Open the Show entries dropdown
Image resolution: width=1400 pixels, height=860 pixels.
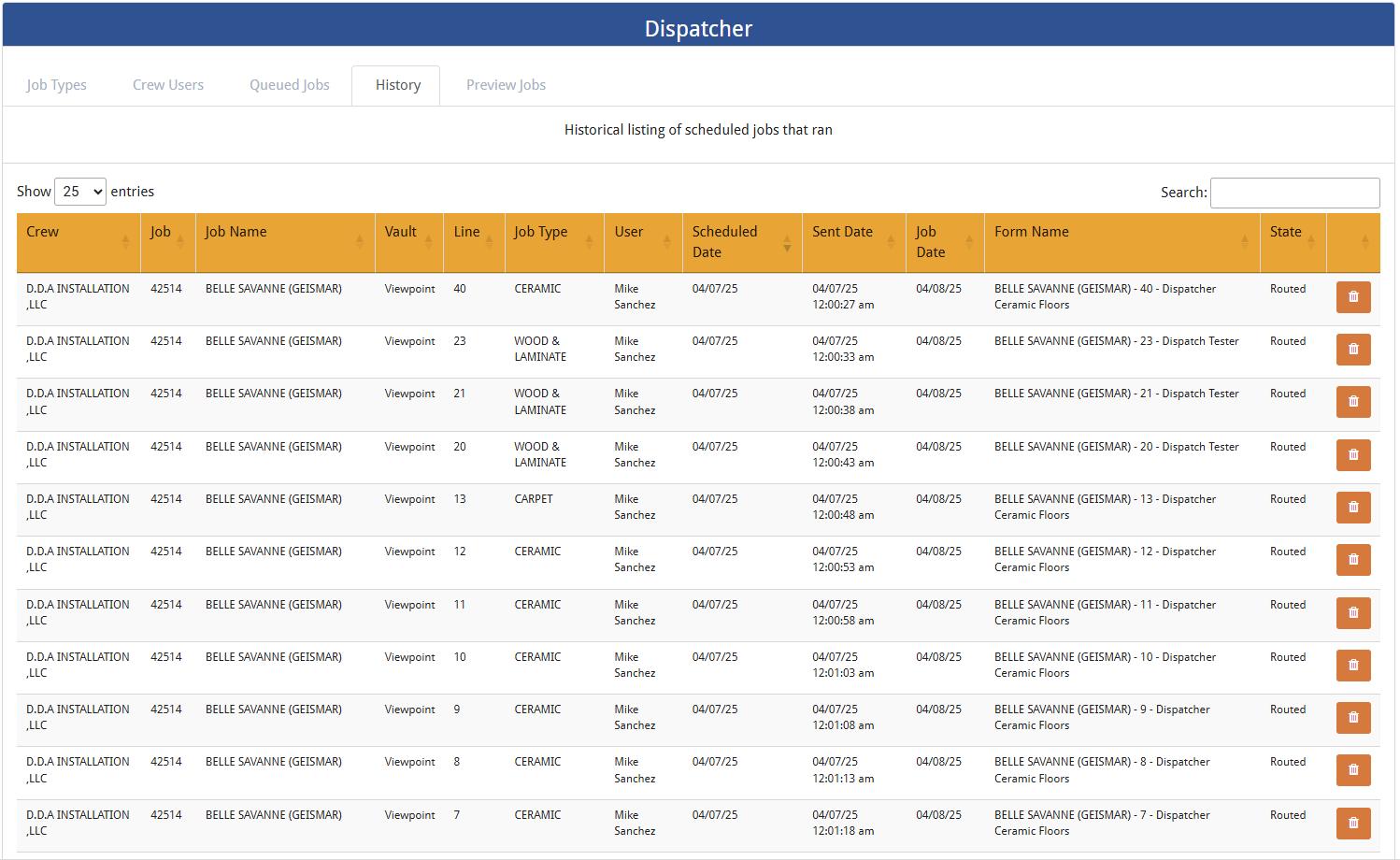[80, 191]
